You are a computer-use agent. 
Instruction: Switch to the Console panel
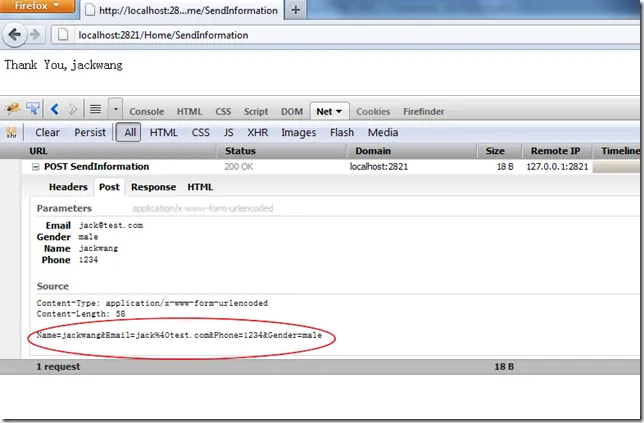(147, 112)
